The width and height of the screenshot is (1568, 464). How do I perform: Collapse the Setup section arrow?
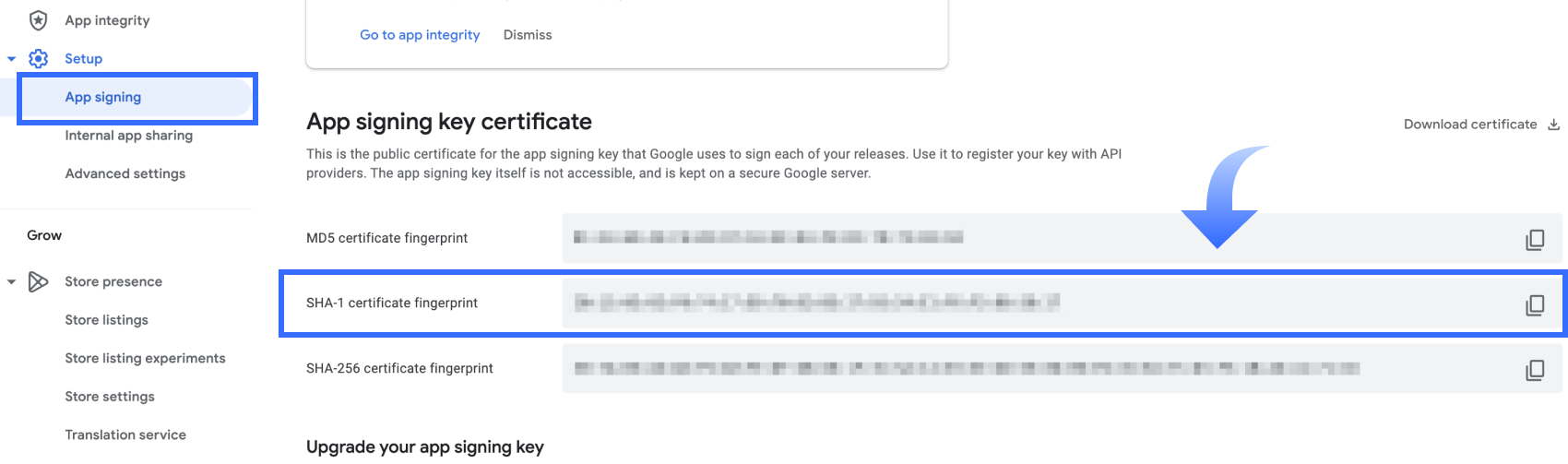coord(11,59)
